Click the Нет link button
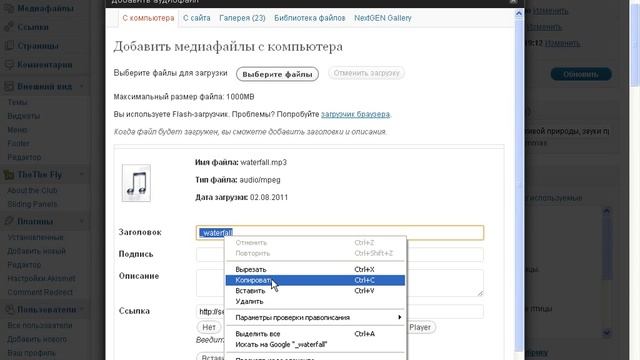This screenshot has height=360, width=640. click(x=209, y=327)
